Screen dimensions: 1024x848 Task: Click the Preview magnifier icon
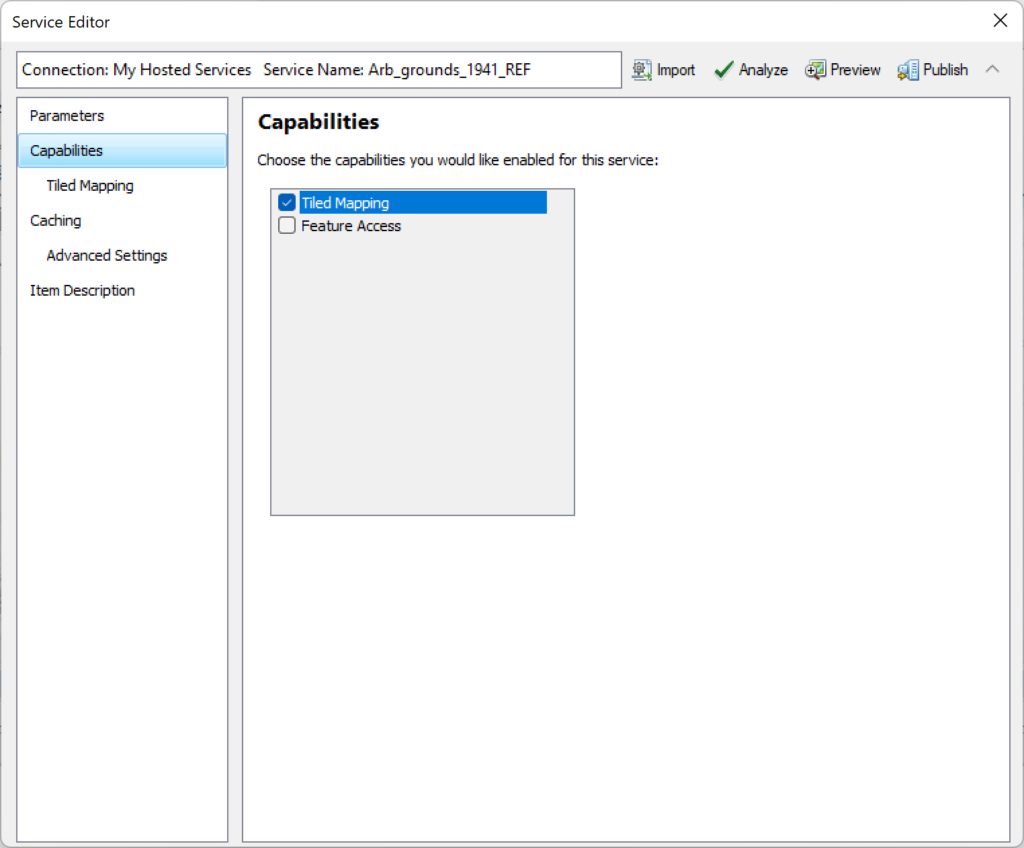pyautogui.click(x=816, y=70)
